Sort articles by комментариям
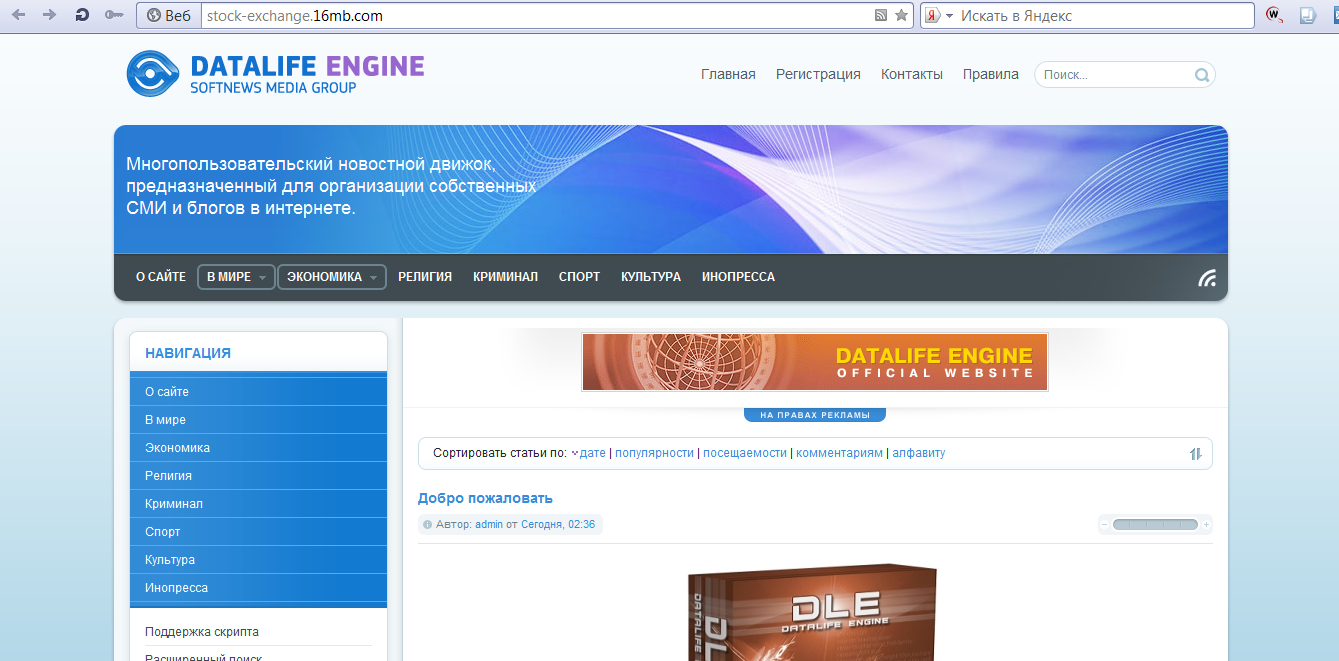This screenshot has width=1339, height=661. coord(840,453)
